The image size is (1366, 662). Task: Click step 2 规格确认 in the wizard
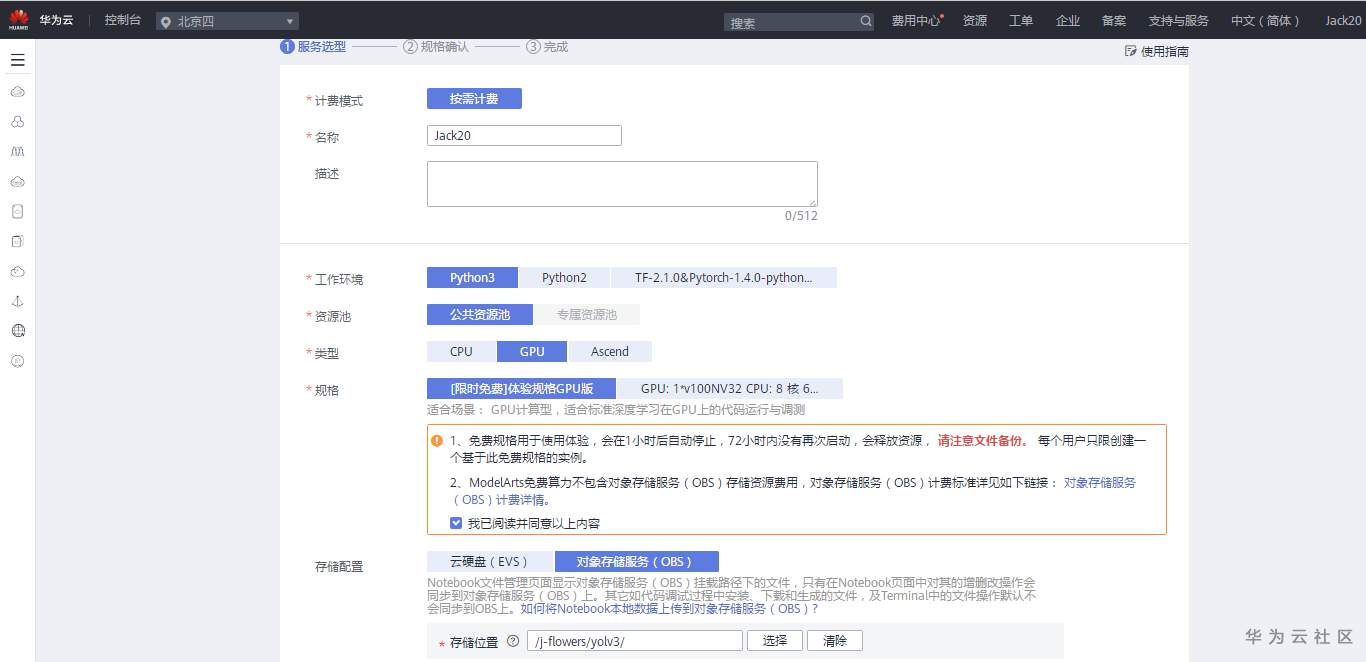[x=436, y=46]
